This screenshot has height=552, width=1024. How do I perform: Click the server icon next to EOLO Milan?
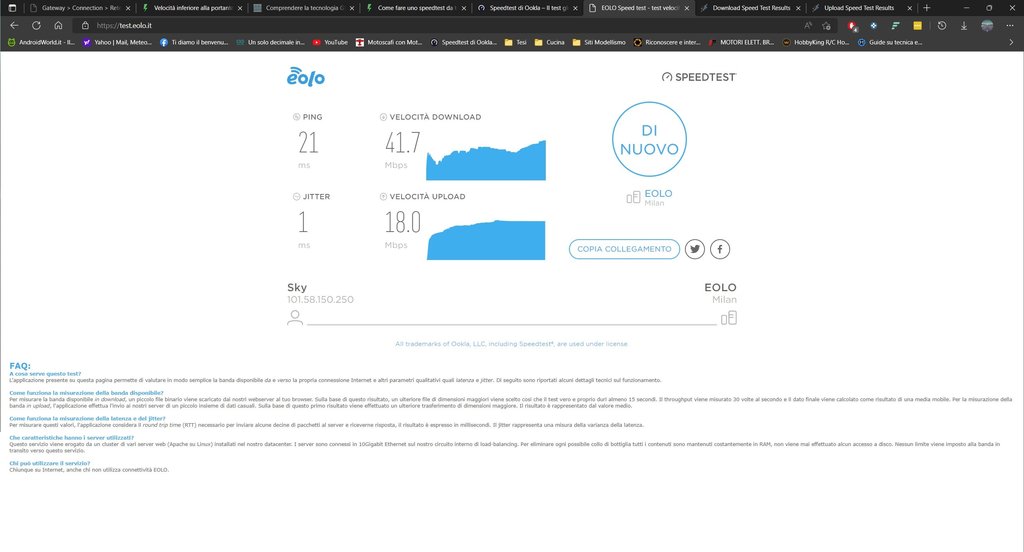(633, 197)
